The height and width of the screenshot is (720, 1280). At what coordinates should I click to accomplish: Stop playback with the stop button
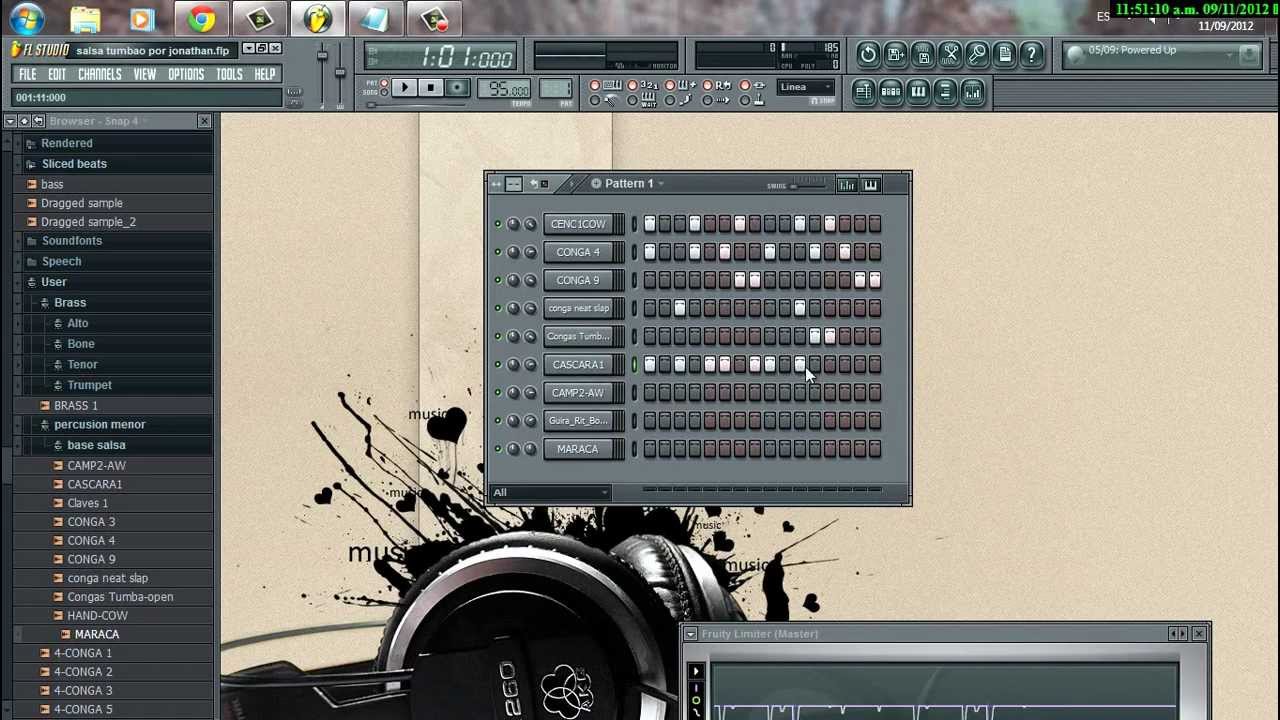[430, 88]
